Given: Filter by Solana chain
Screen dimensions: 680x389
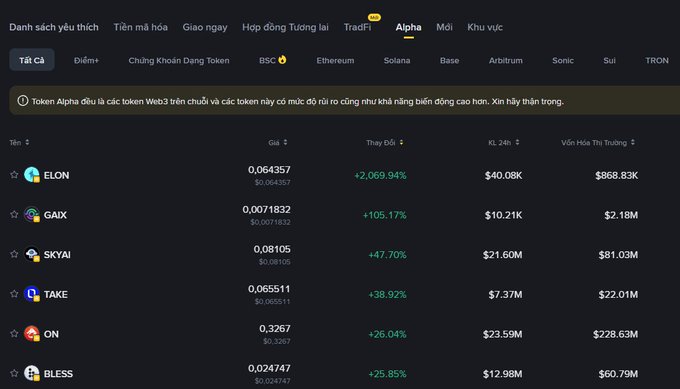Looking at the screenshot, I should click(397, 60).
